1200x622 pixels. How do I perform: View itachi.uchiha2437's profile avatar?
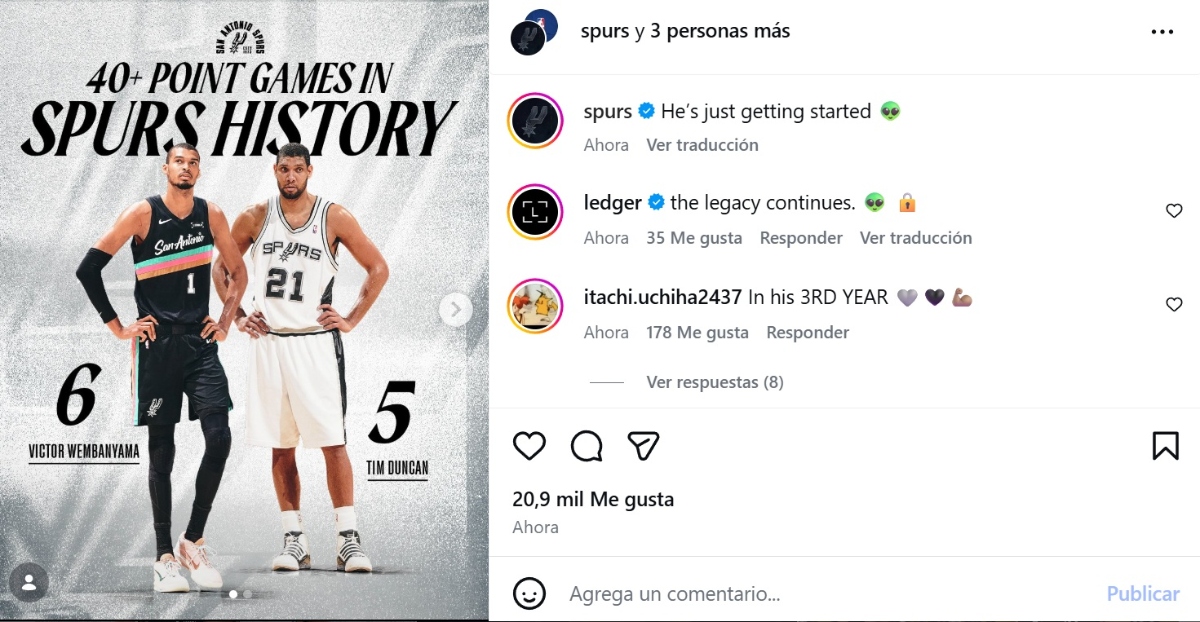535,306
